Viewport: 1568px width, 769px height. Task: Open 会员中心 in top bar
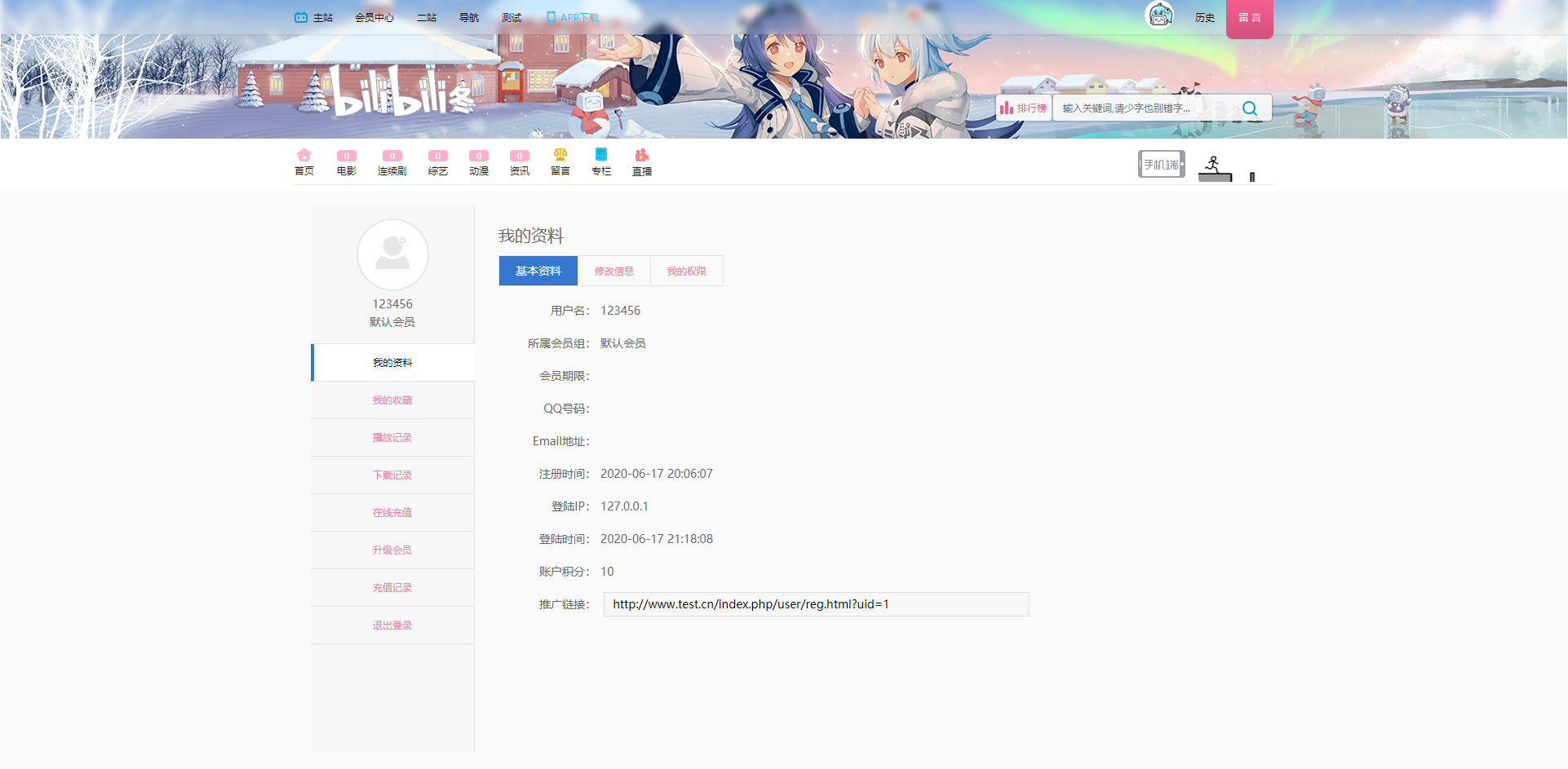point(374,17)
